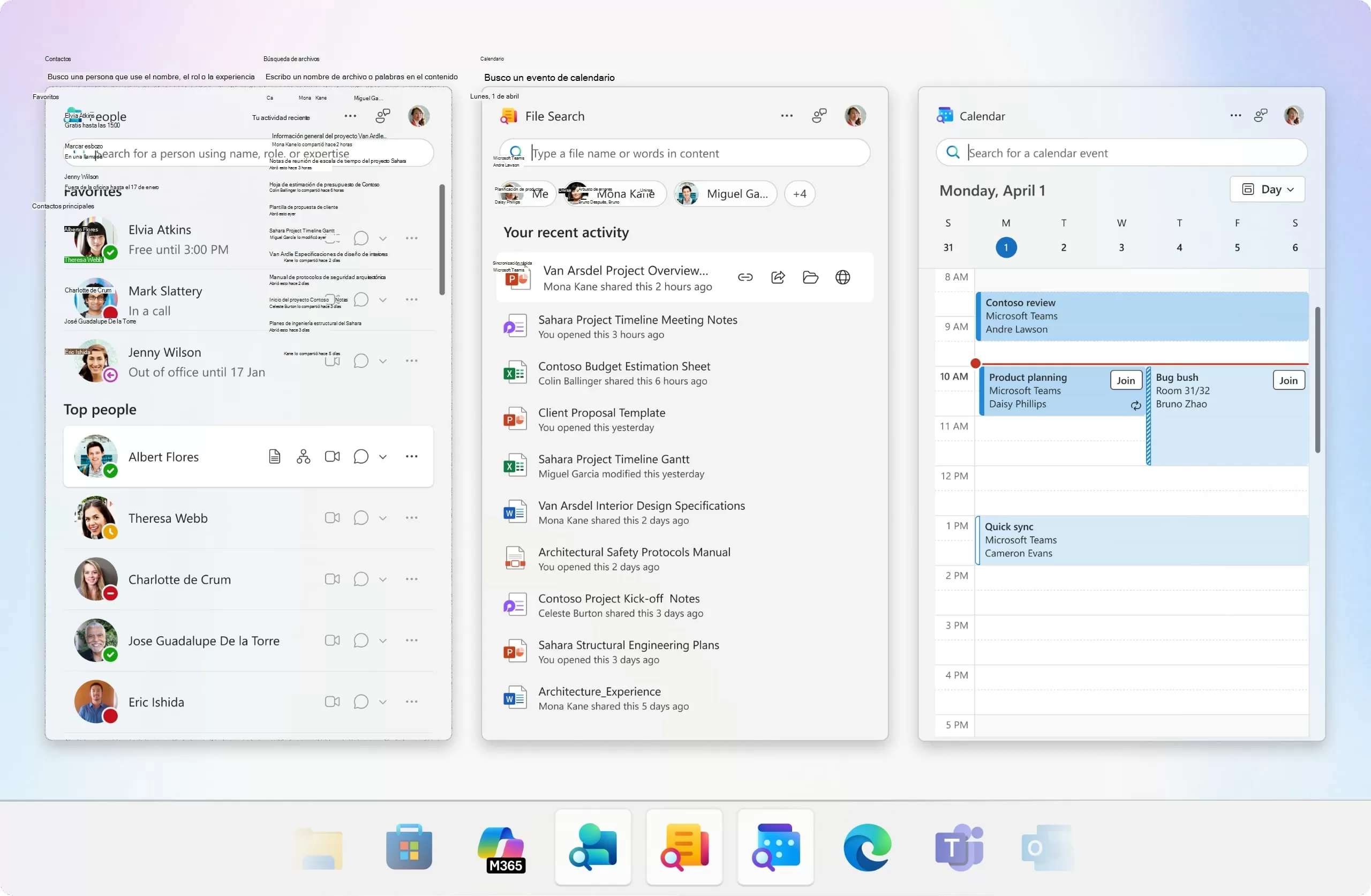Screen dimensions: 1371x896
Task: Join the Bug bush meeting
Action: pyautogui.click(x=1288, y=380)
